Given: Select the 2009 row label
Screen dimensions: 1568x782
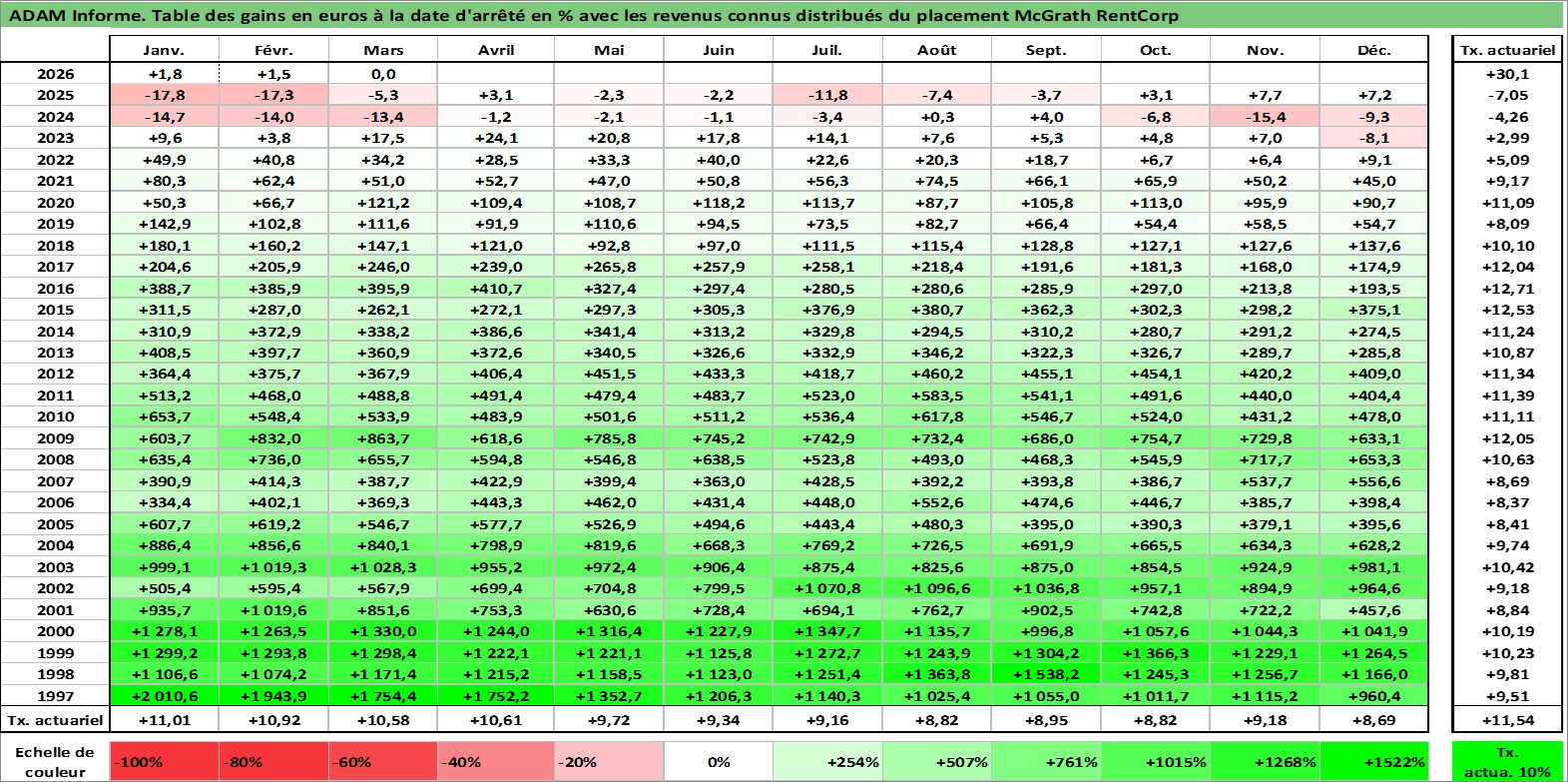Looking at the screenshot, I should 55,438.
